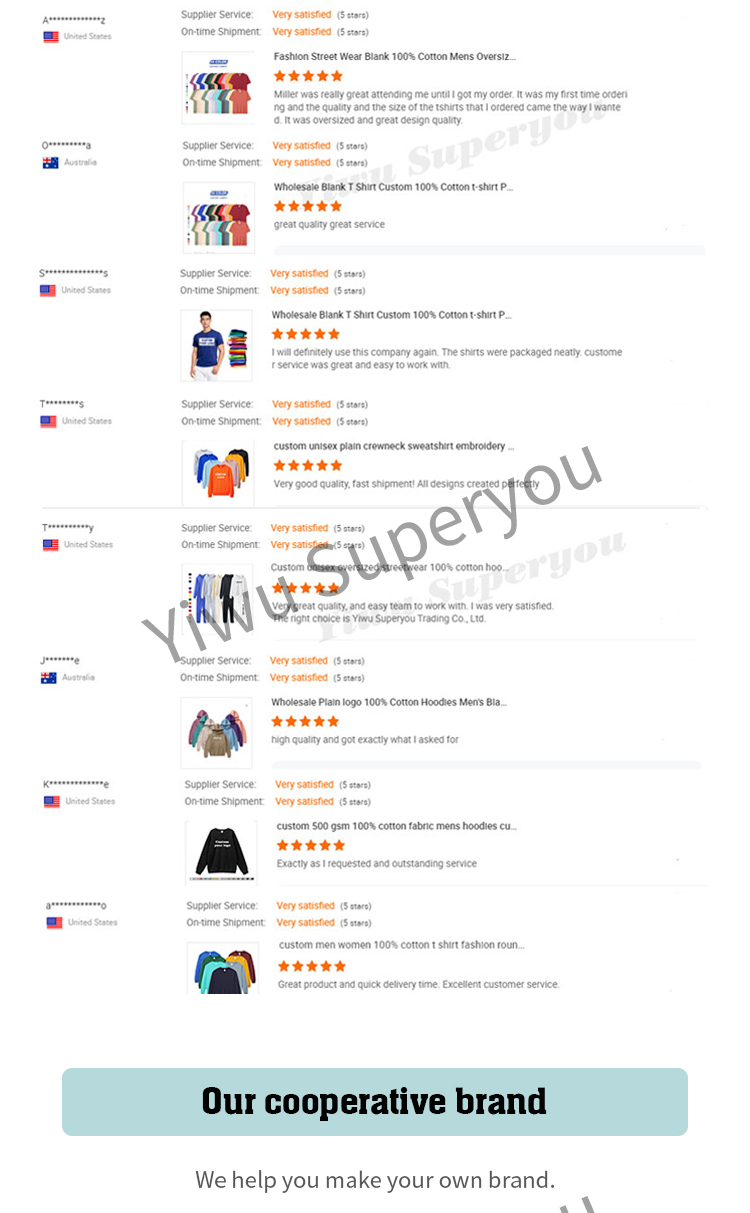This screenshot has height=1213, width=750.
Task: Click the US flag beside reviewer S***s
Action: (x=48, y=291)
